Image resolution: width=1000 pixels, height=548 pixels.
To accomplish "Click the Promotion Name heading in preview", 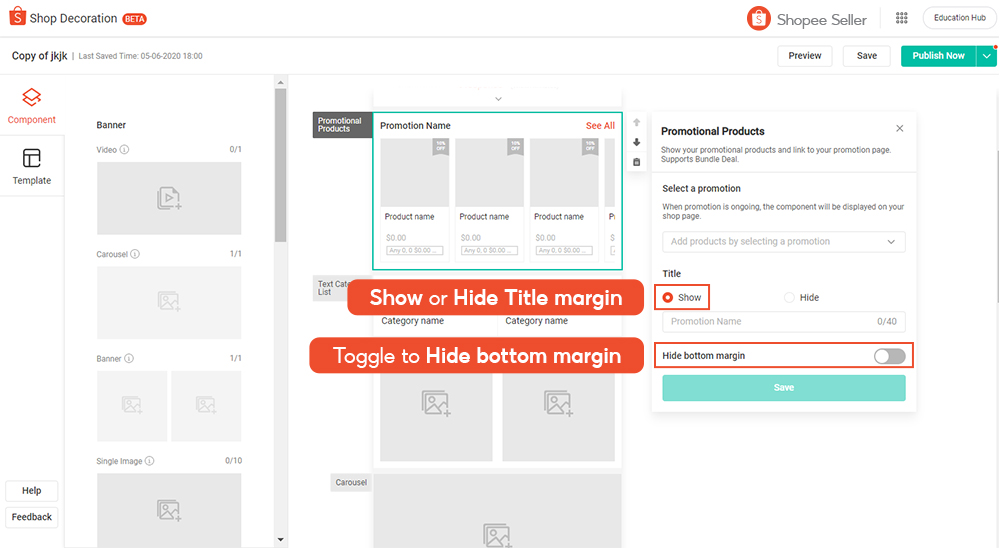I will pyautogui.click(x=415, y=126).
